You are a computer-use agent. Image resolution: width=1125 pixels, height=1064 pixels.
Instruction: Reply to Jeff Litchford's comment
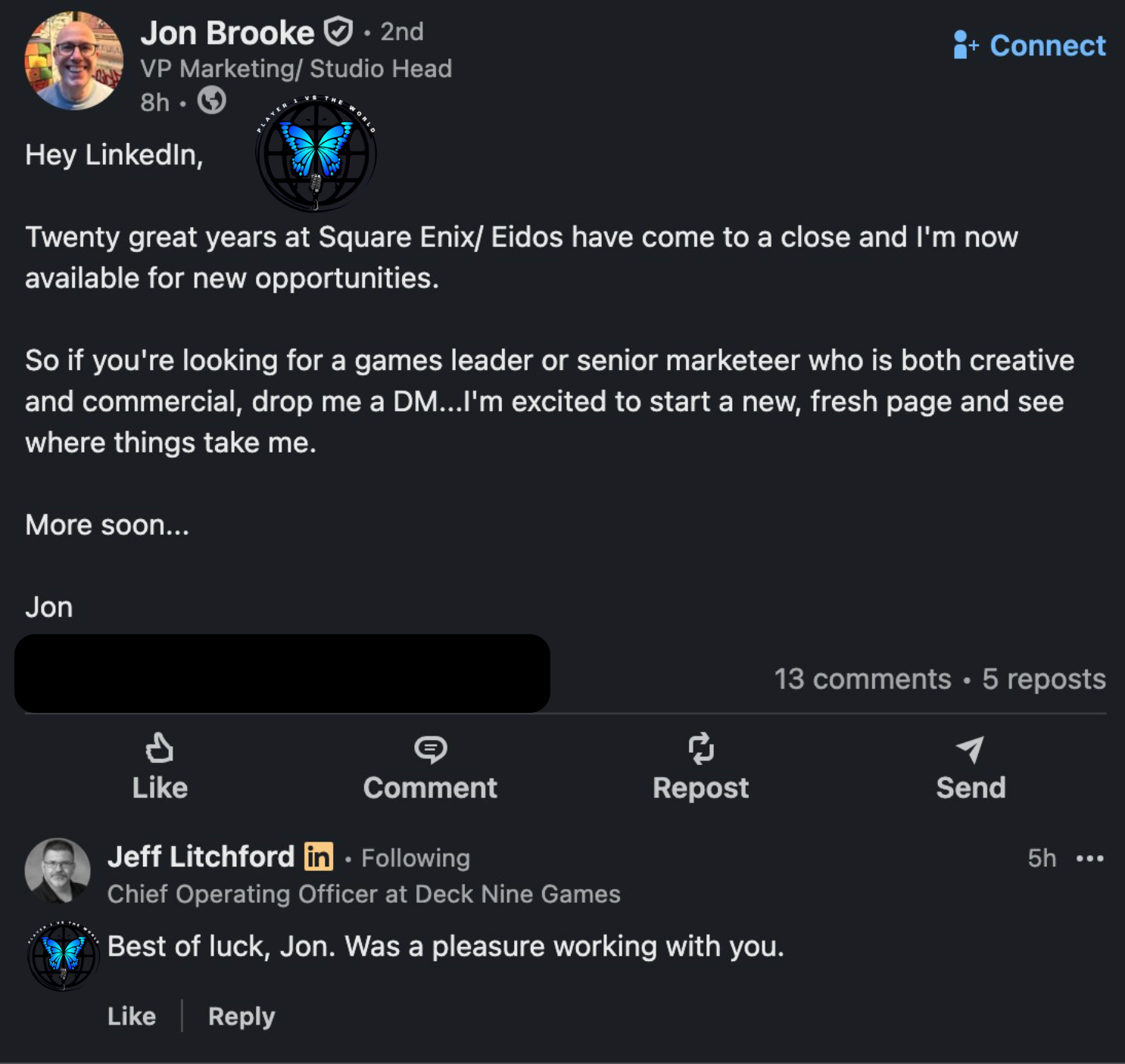coord(242,1016)
